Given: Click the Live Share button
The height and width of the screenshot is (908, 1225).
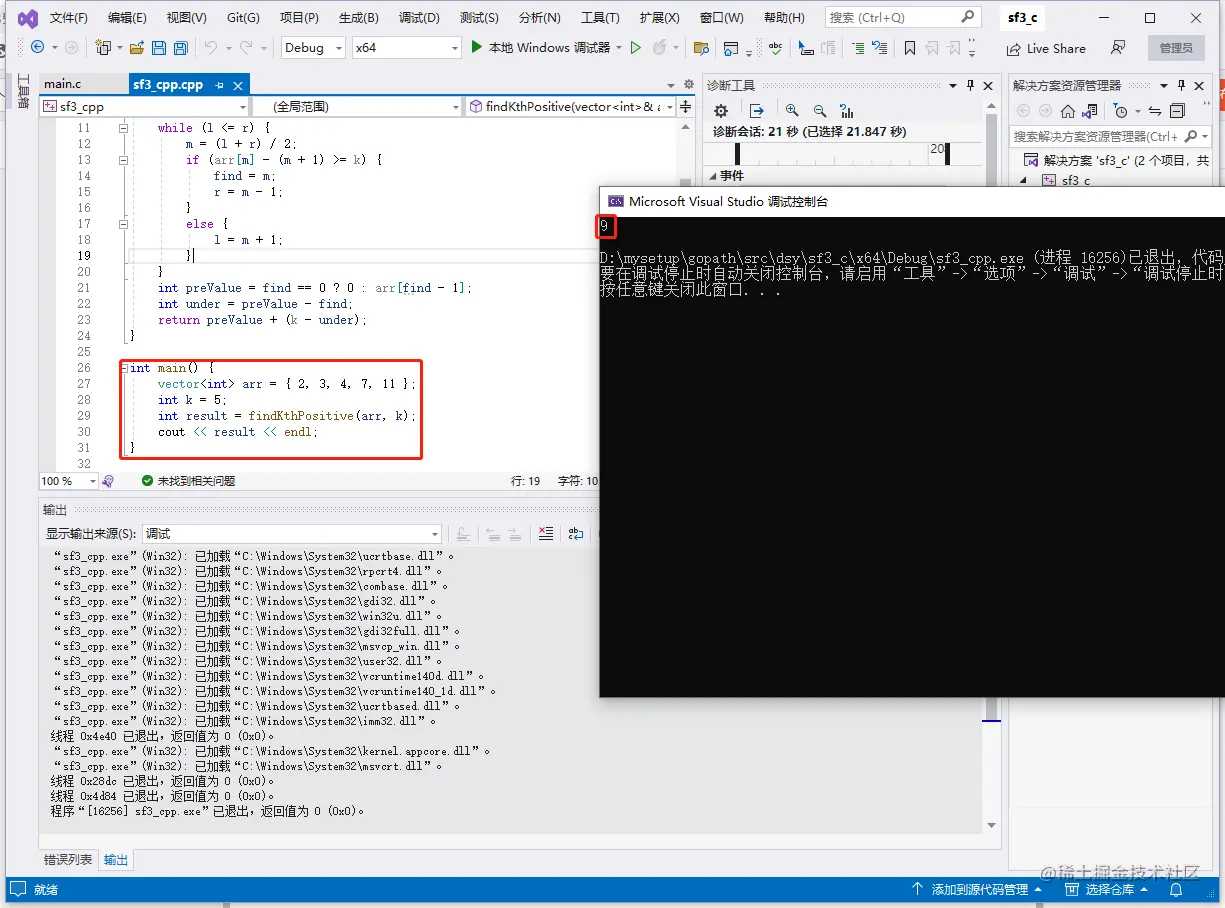Looking at the screenshot, I should (1046, 48).
